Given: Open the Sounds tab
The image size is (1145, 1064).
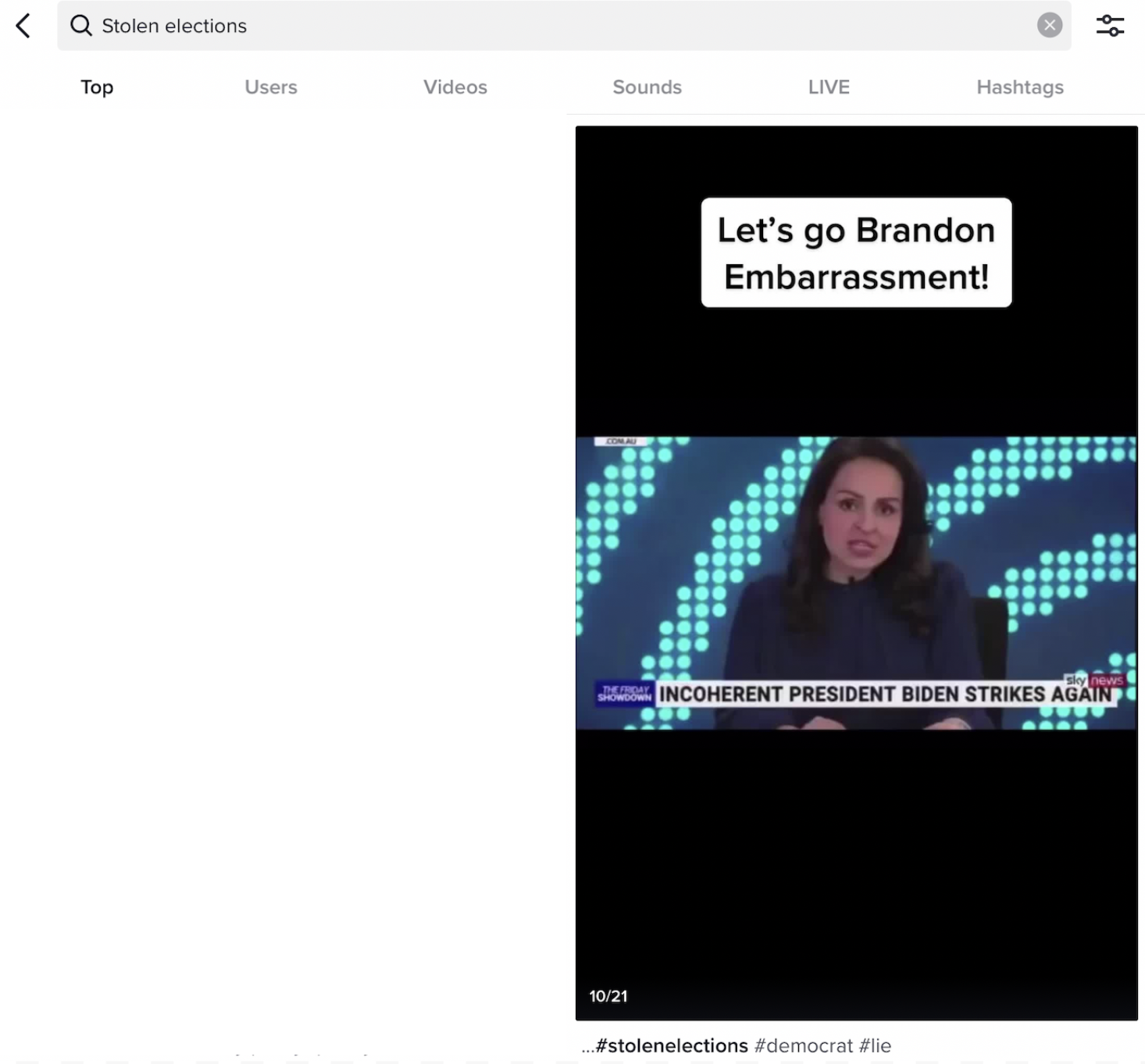Looking at the screenshot, I should pyautogui.click(x=647, y=87).
